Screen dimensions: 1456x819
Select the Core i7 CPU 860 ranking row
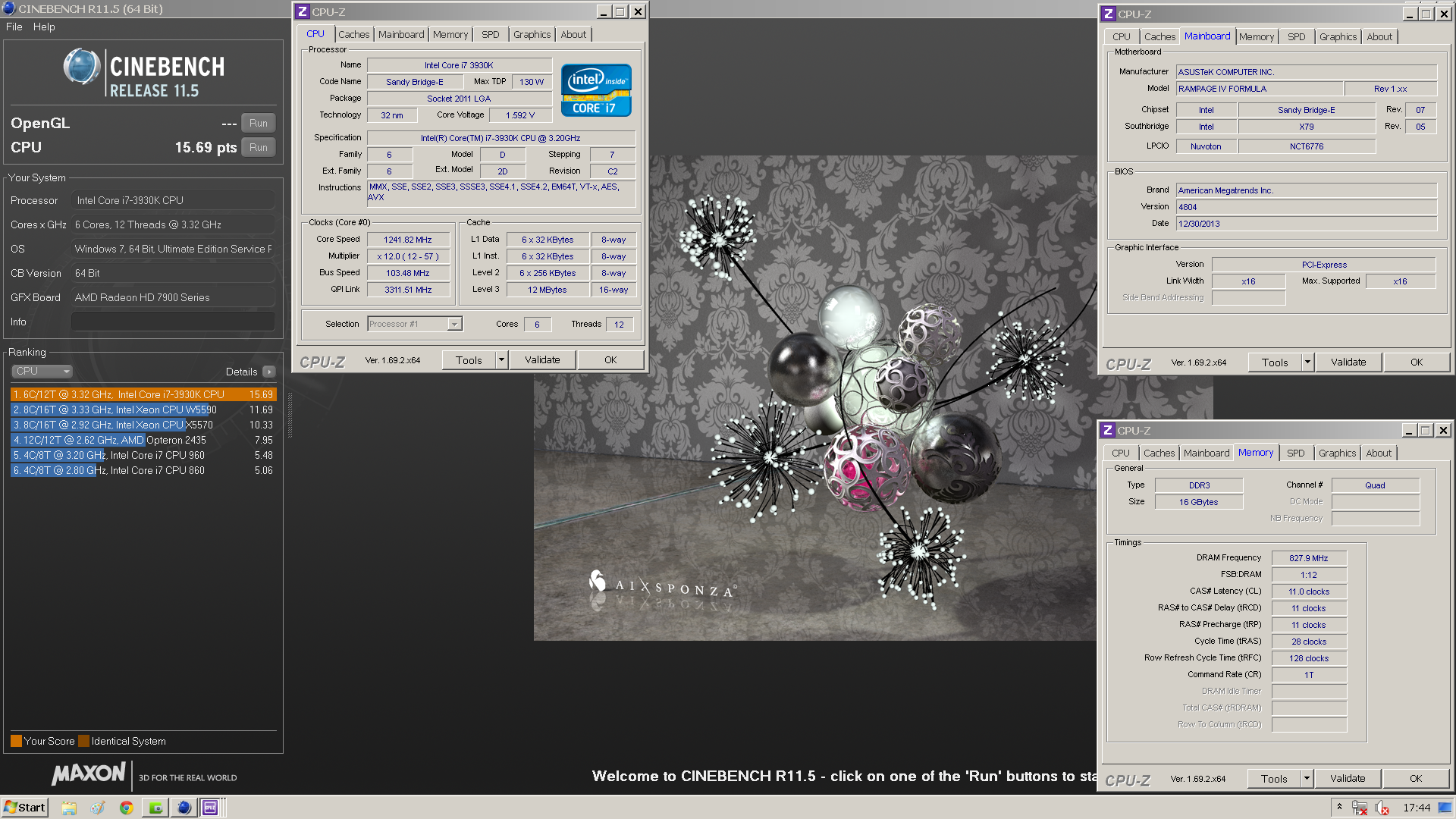[143, 470]
